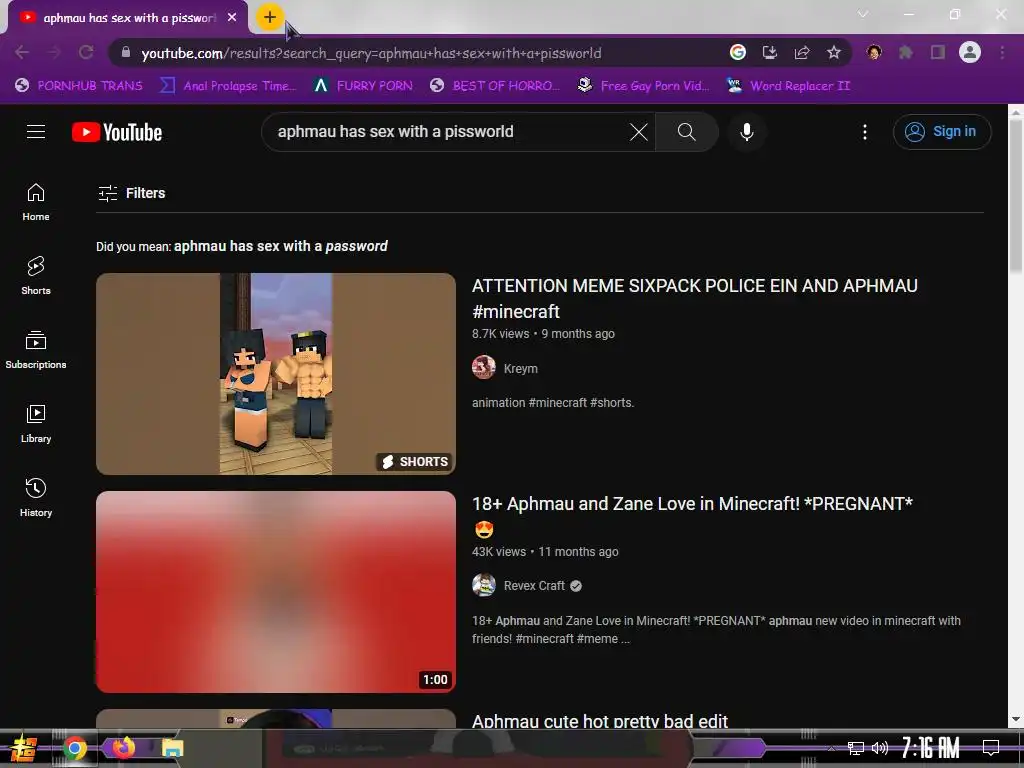Click the install app icon in the address bar
1024x768 pixels.
(x=770, y=52)
